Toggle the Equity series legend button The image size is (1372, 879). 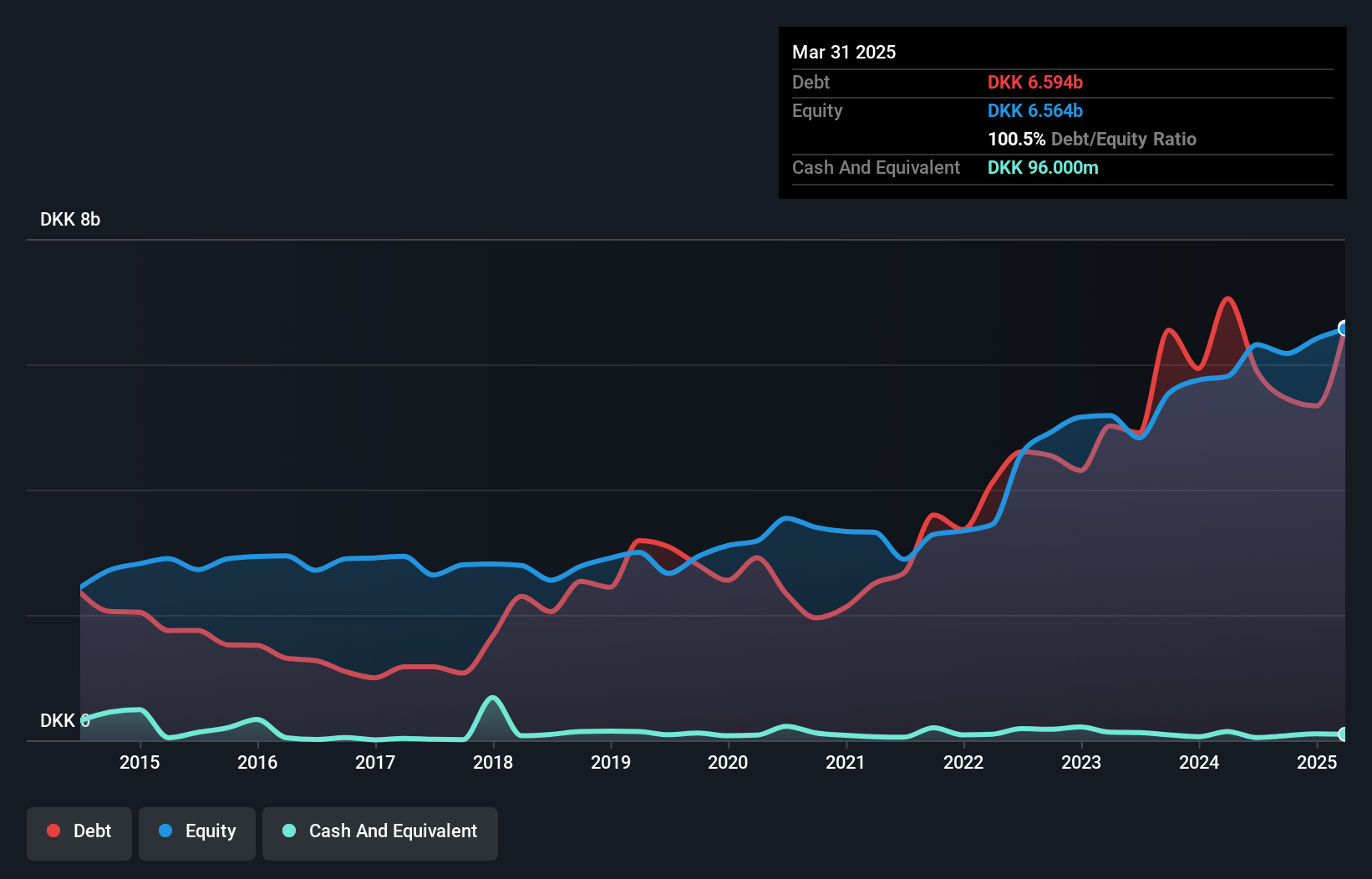tap(197, 833)
